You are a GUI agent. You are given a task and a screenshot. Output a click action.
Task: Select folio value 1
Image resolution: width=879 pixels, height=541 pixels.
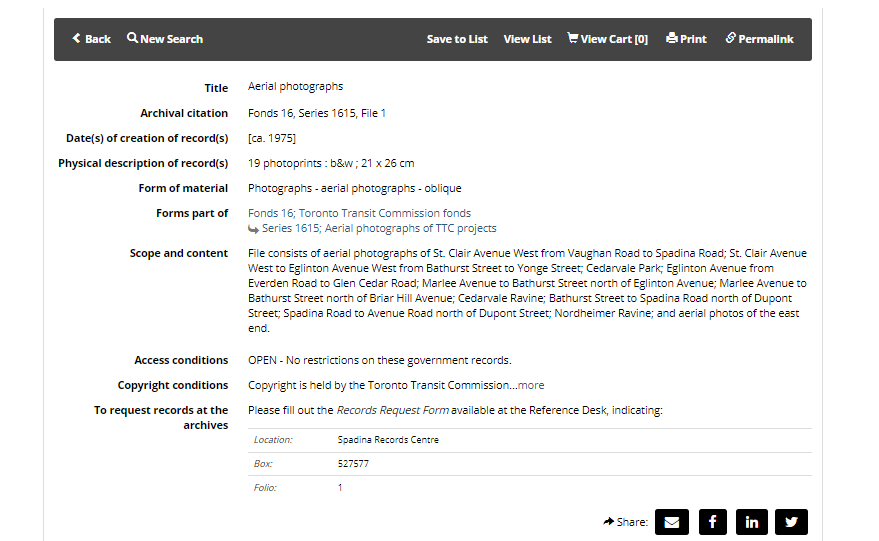tap(340, 488)
